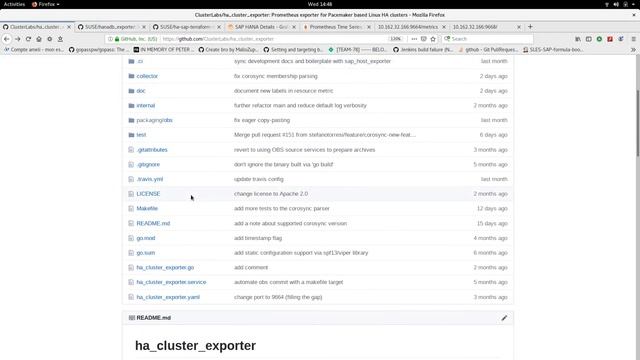Open the collector folder
The image size is (640, 360).
tap(147, 76)
